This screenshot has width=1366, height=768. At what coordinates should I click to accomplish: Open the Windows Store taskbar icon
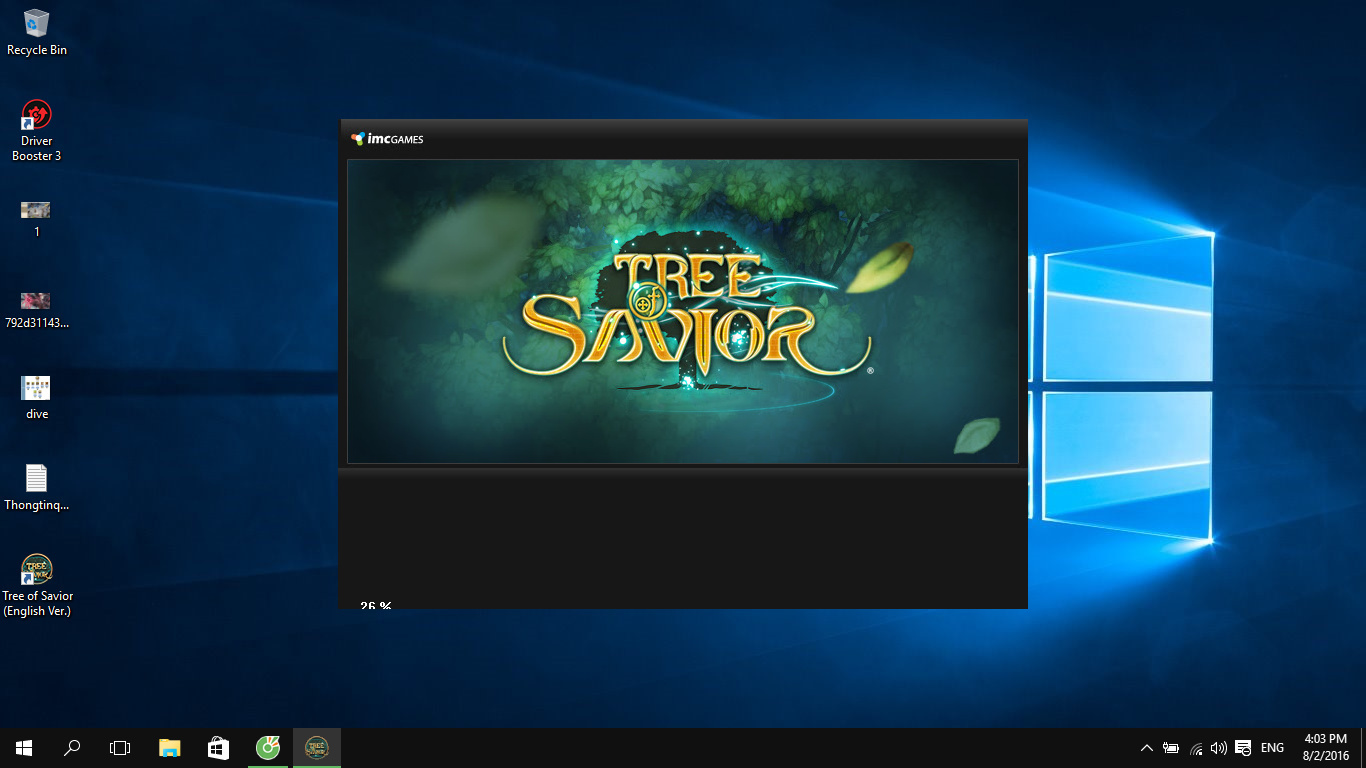[x=218, y=748]
